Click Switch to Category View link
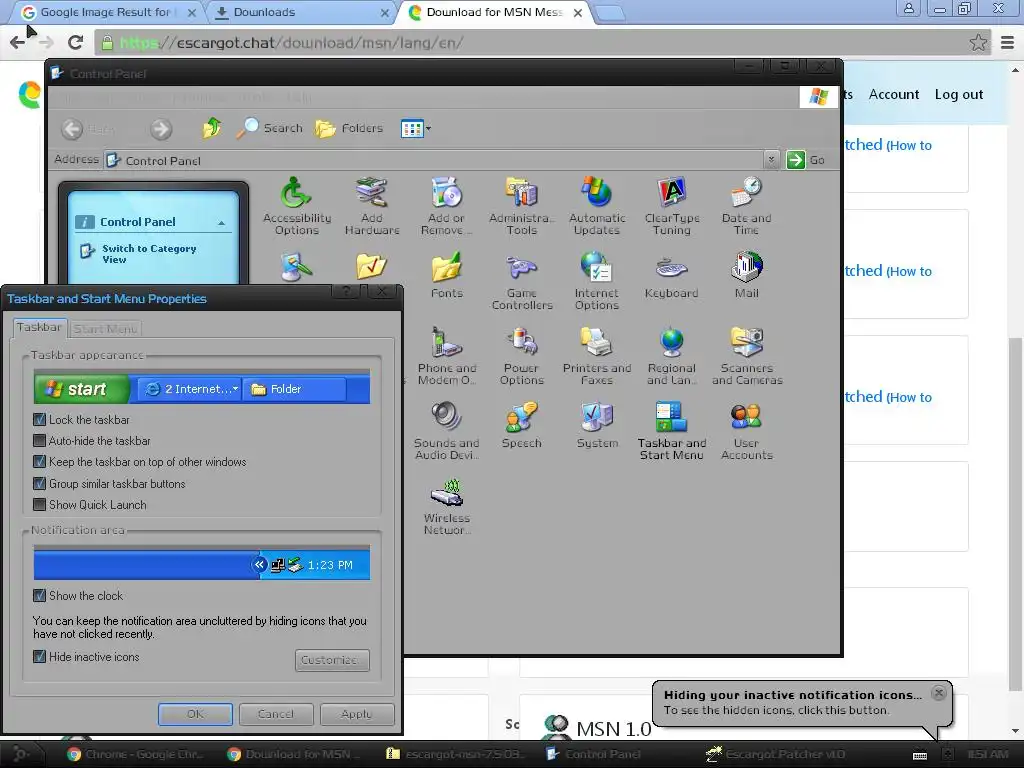The image size is (1024, 768). coord(149,253)
